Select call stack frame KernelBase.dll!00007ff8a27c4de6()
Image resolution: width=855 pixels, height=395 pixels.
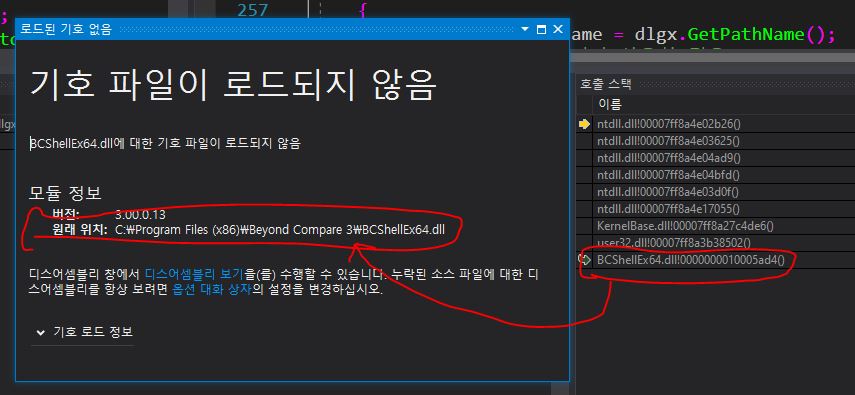point(685,225)
